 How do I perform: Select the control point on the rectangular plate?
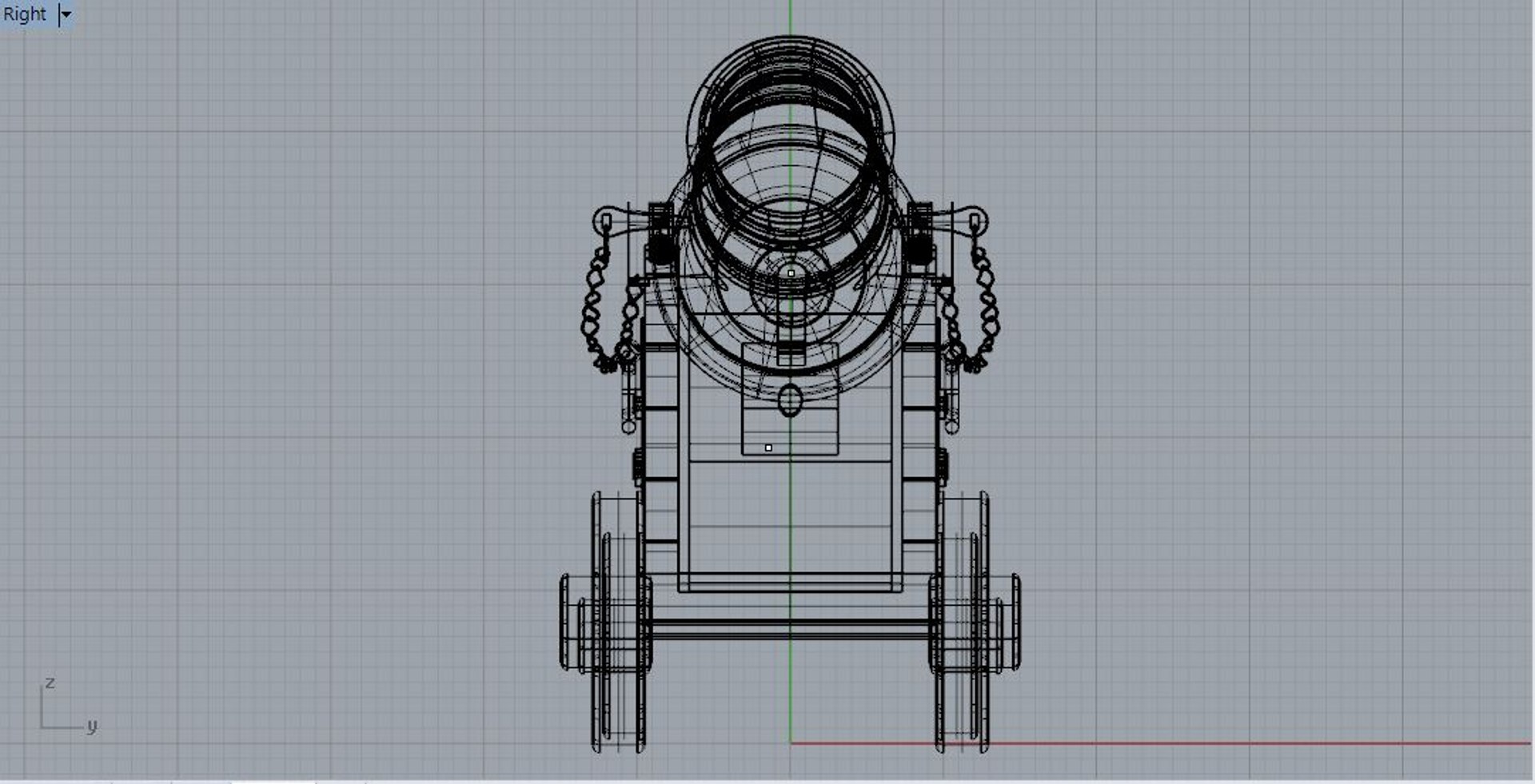[768, 448]
